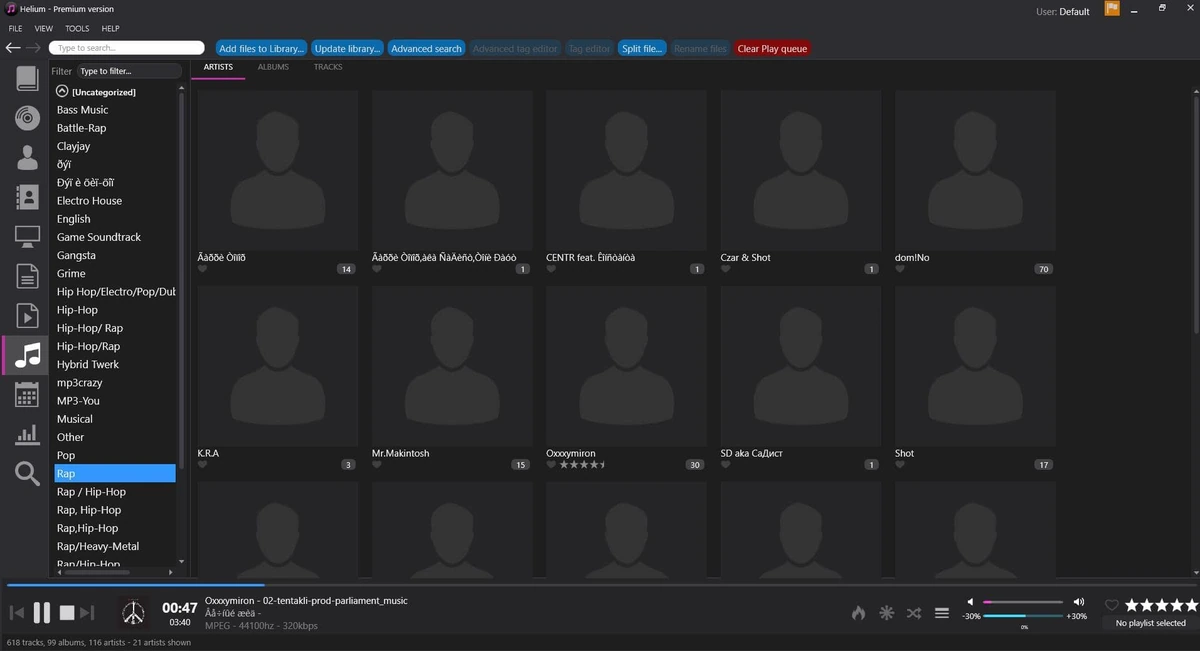Open the Library book icon in sidebar
The image size is (1200, 651).
27,79
